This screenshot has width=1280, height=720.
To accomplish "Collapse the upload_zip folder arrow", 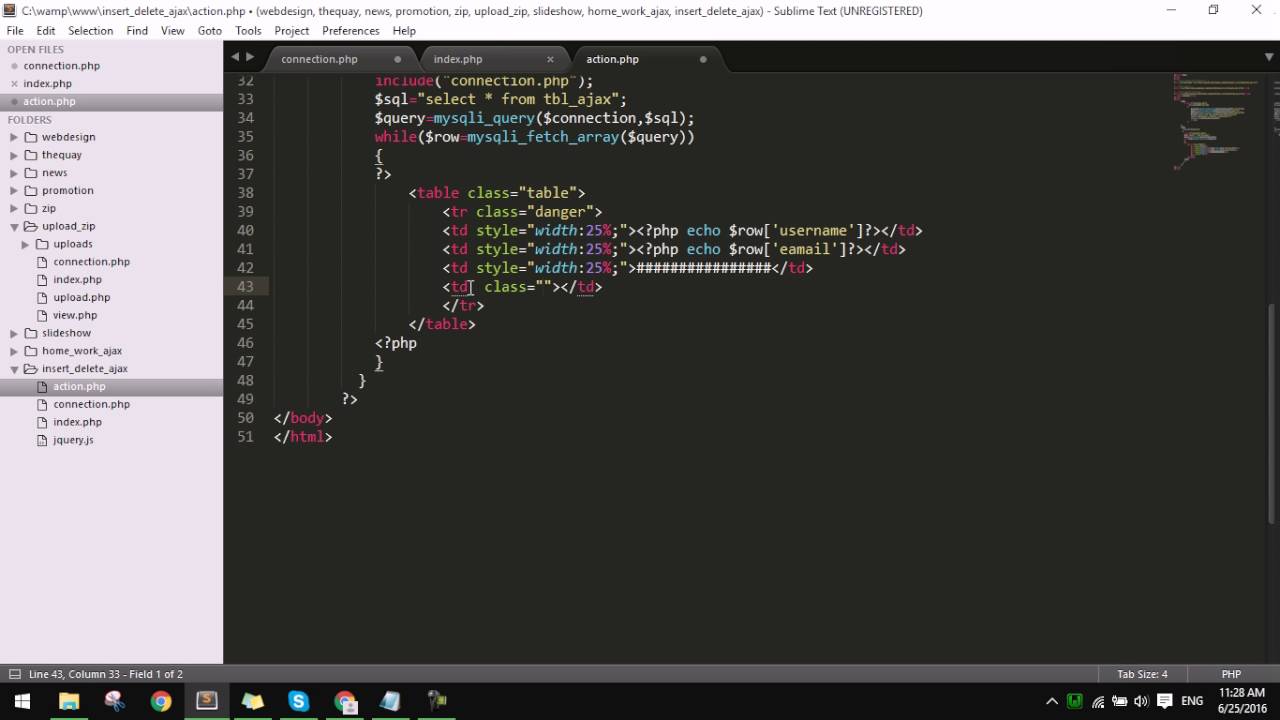I will pyautogui.click(x=14, y=227).
